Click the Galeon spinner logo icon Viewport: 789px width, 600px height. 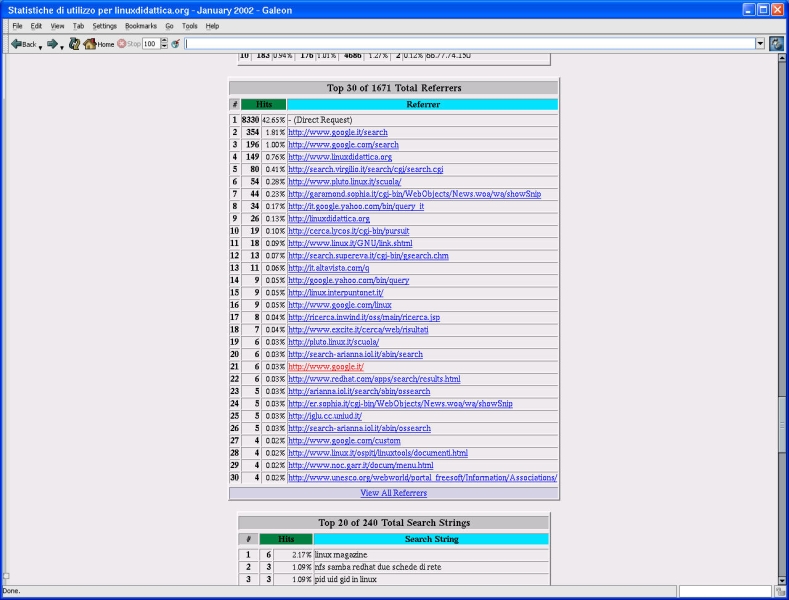(776, 44)
